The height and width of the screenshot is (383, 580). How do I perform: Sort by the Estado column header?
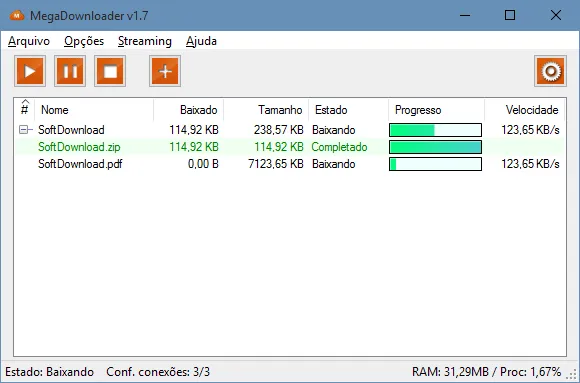[x=348, y=110]
